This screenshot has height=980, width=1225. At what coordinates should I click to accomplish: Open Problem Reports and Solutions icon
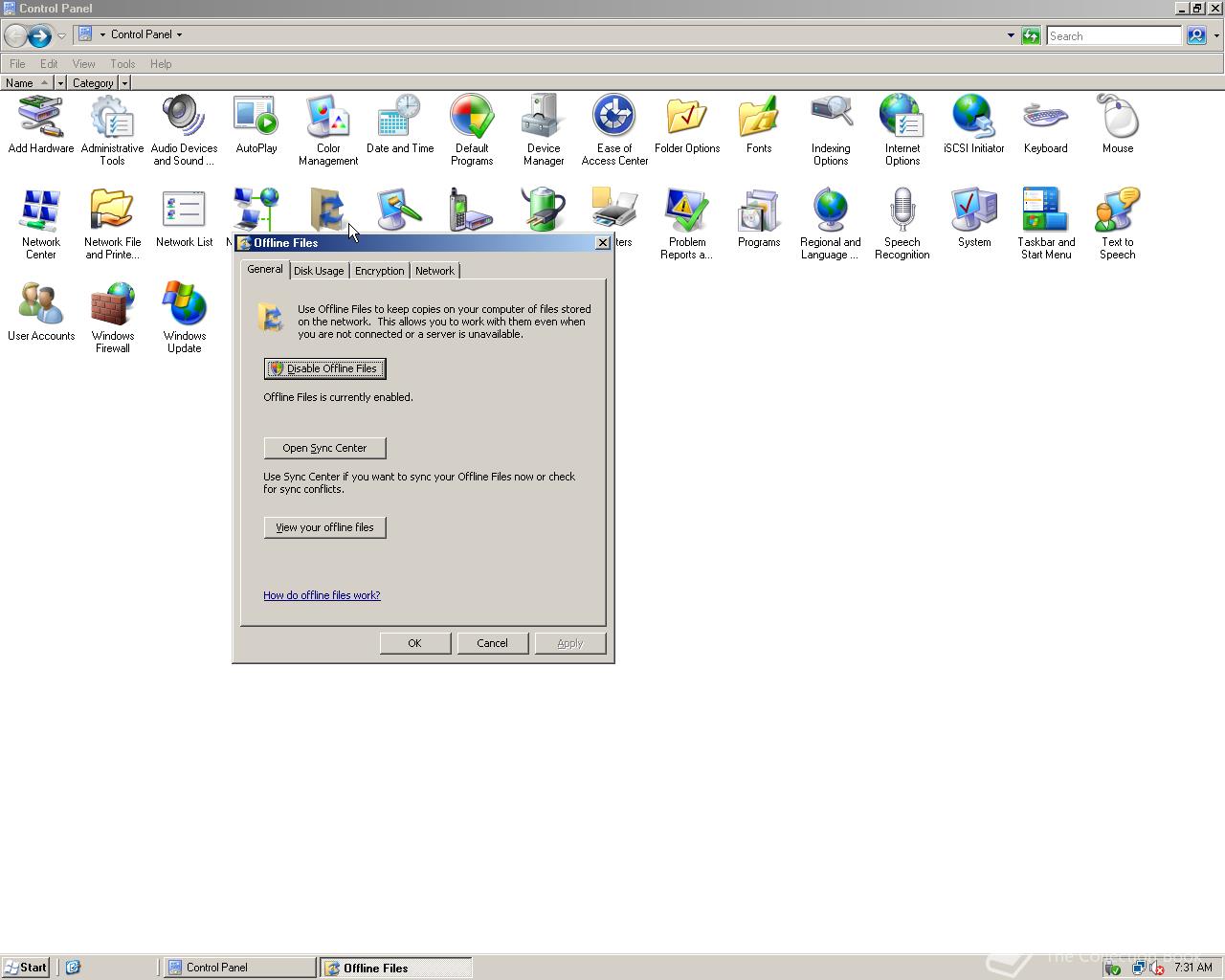click(687, 225)
